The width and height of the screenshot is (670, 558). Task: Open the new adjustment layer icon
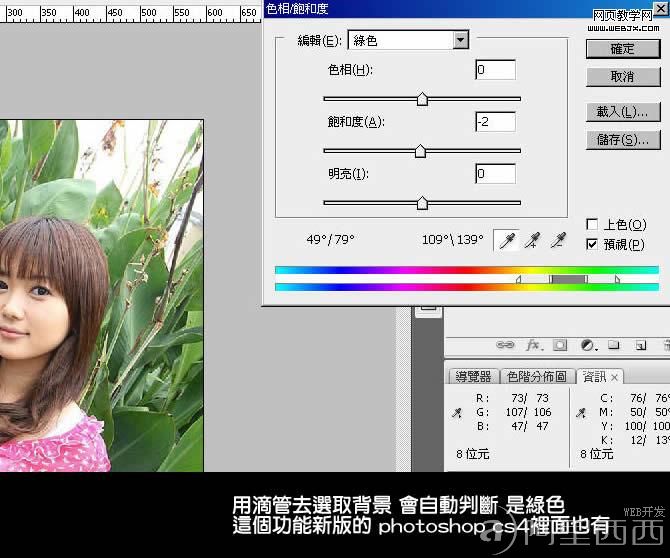(x=586, y=345)
